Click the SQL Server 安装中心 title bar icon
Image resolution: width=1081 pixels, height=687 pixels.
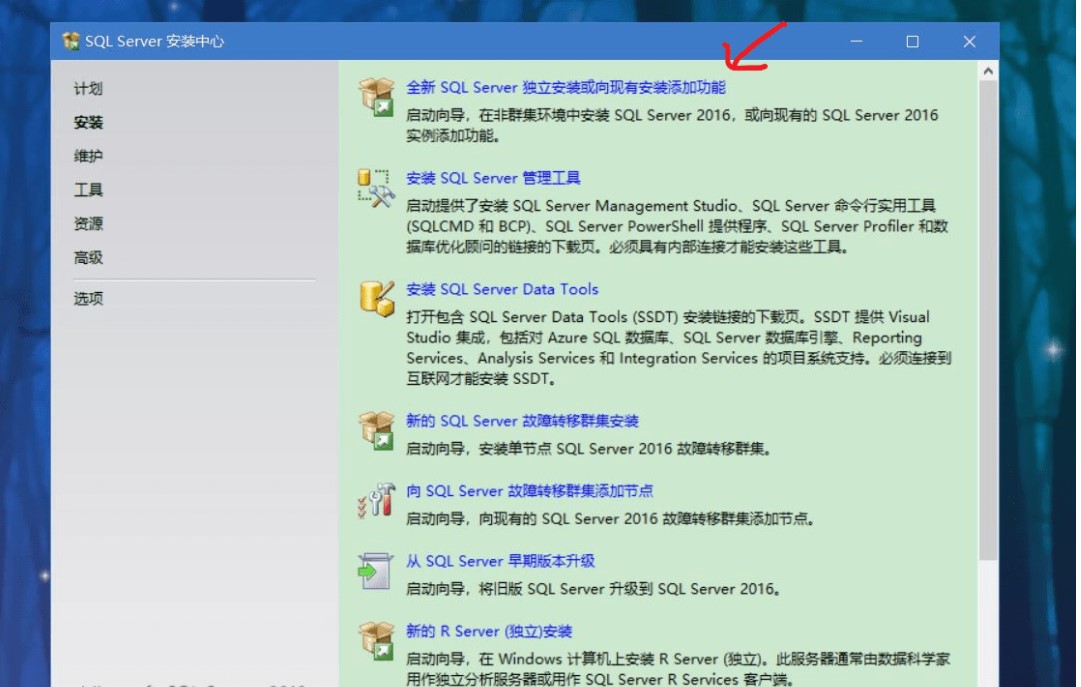click(70, 41)
